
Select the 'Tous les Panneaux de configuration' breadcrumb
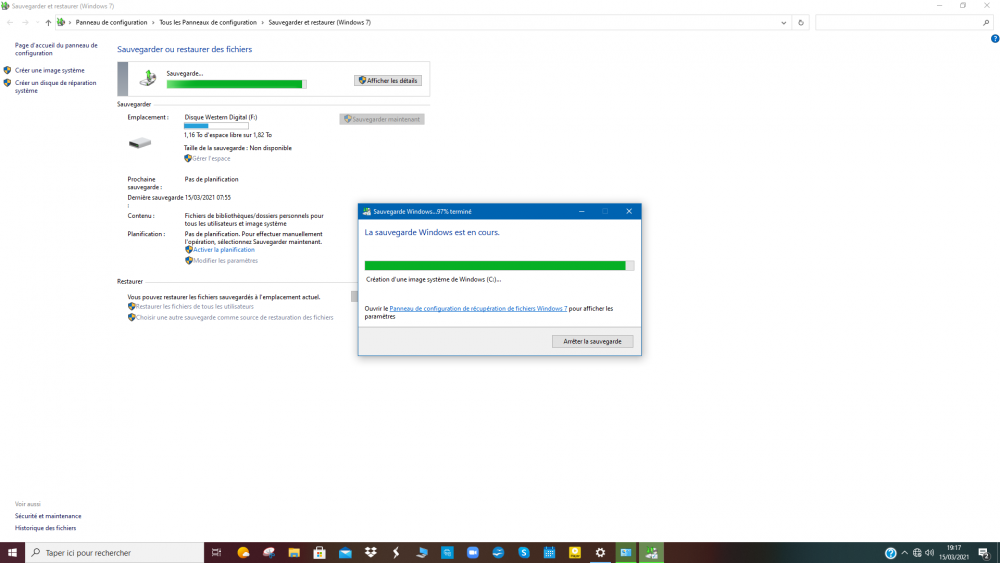[x=208, y=22]
